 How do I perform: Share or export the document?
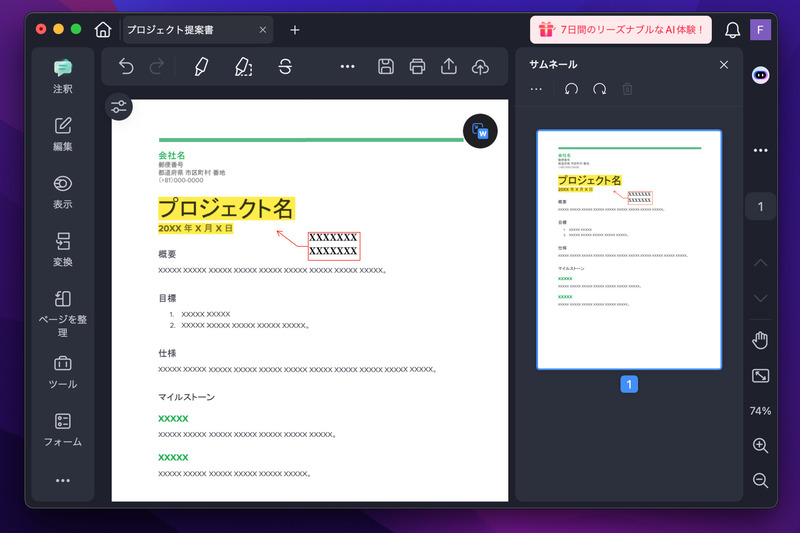[x=449, y=66]
